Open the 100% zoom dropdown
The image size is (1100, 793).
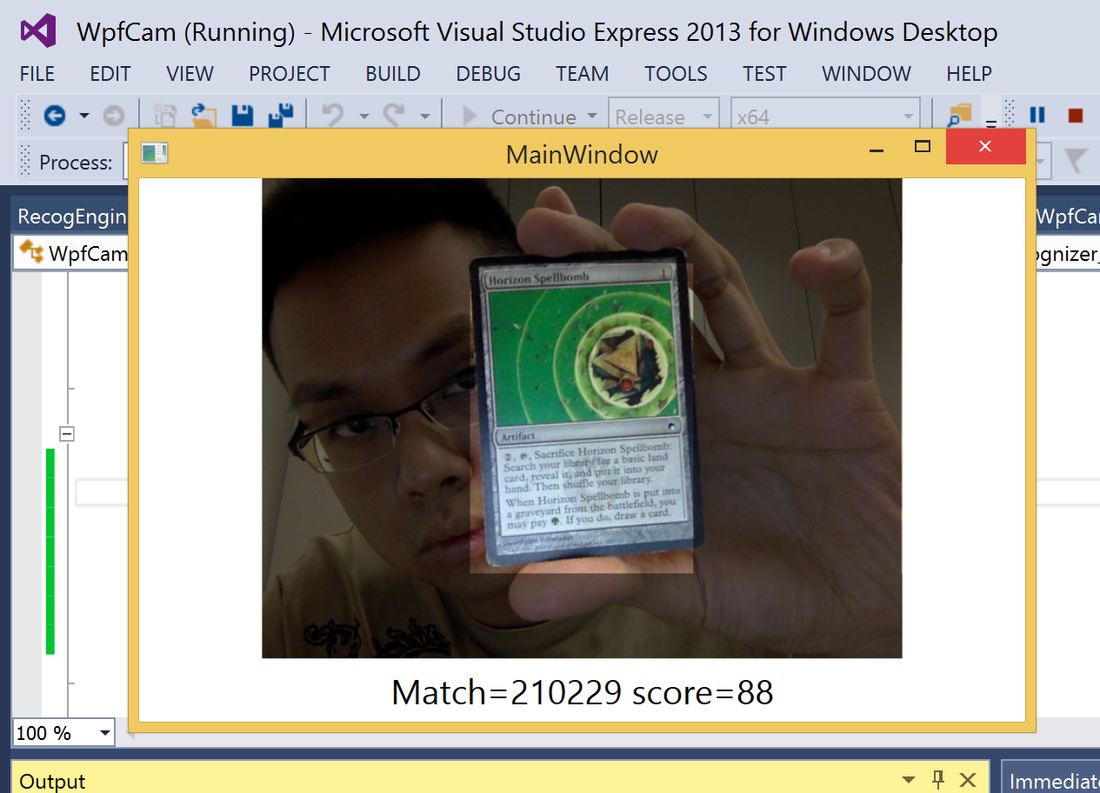[102, 732]
